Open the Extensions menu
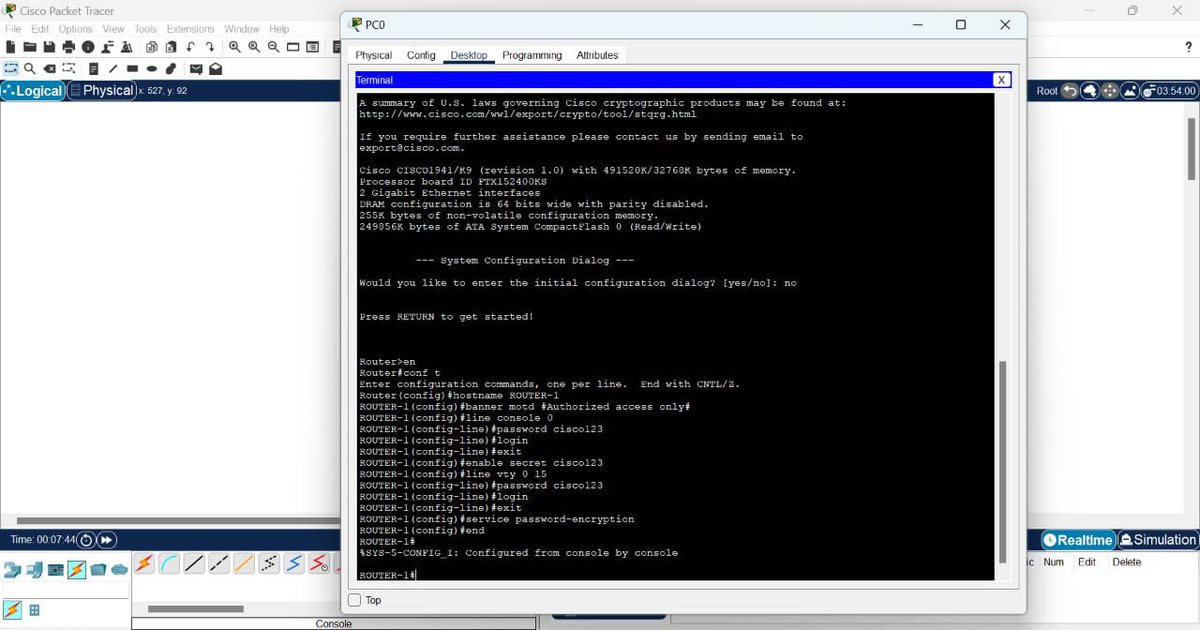This screenshot has height=630, width=1200. coord(190,28)
